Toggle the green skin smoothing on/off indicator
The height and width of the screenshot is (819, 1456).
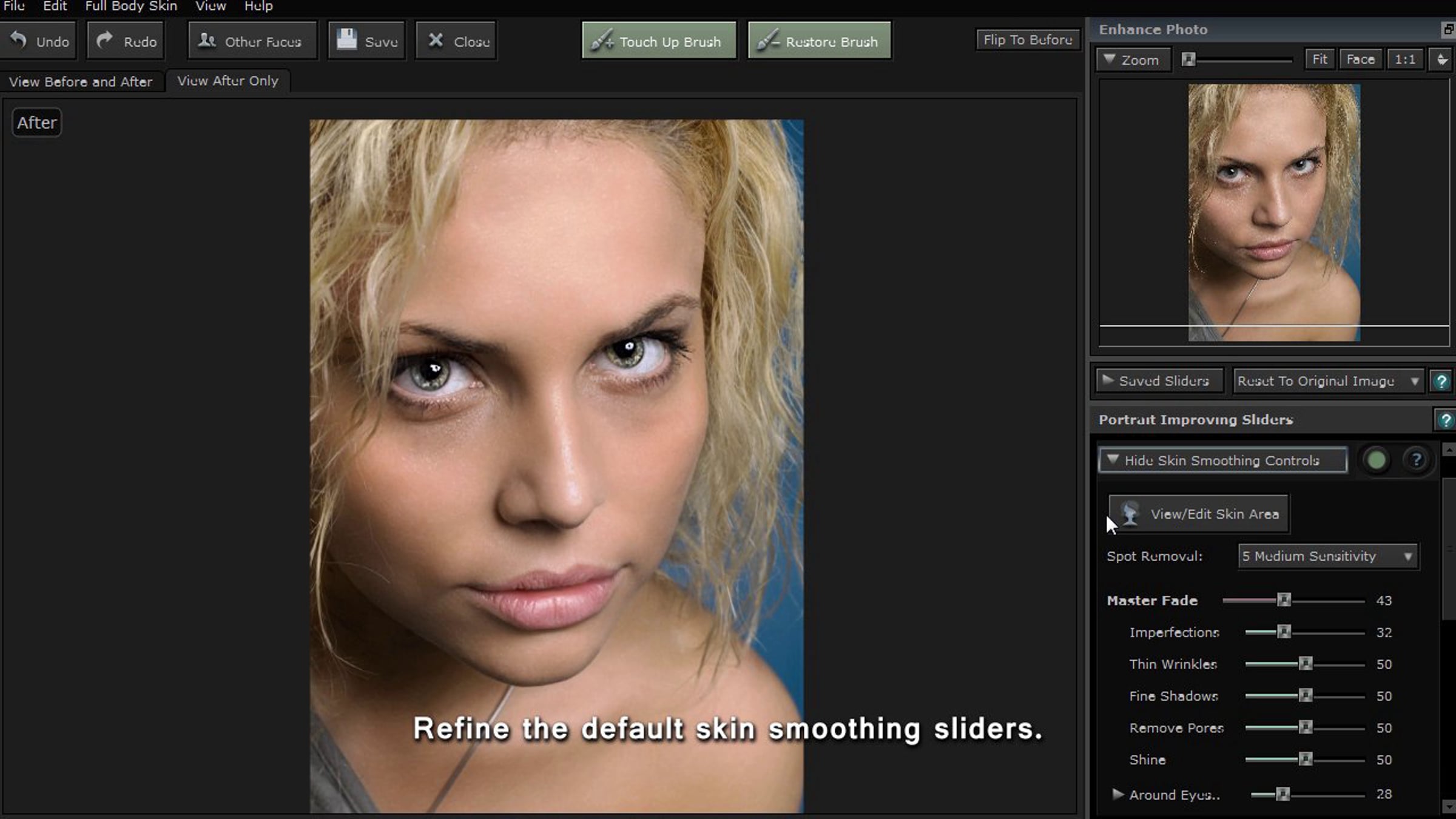(1376, 460)
